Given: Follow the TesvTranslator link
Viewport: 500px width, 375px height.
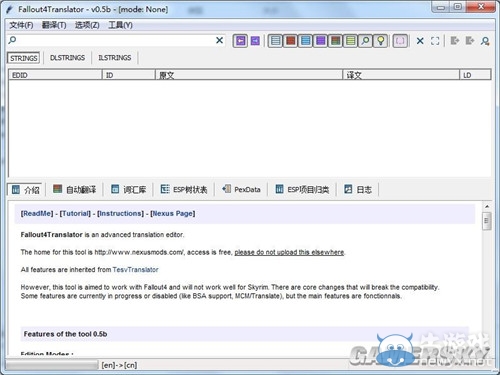Looking at the screenshot, I should tap(135, 270).
